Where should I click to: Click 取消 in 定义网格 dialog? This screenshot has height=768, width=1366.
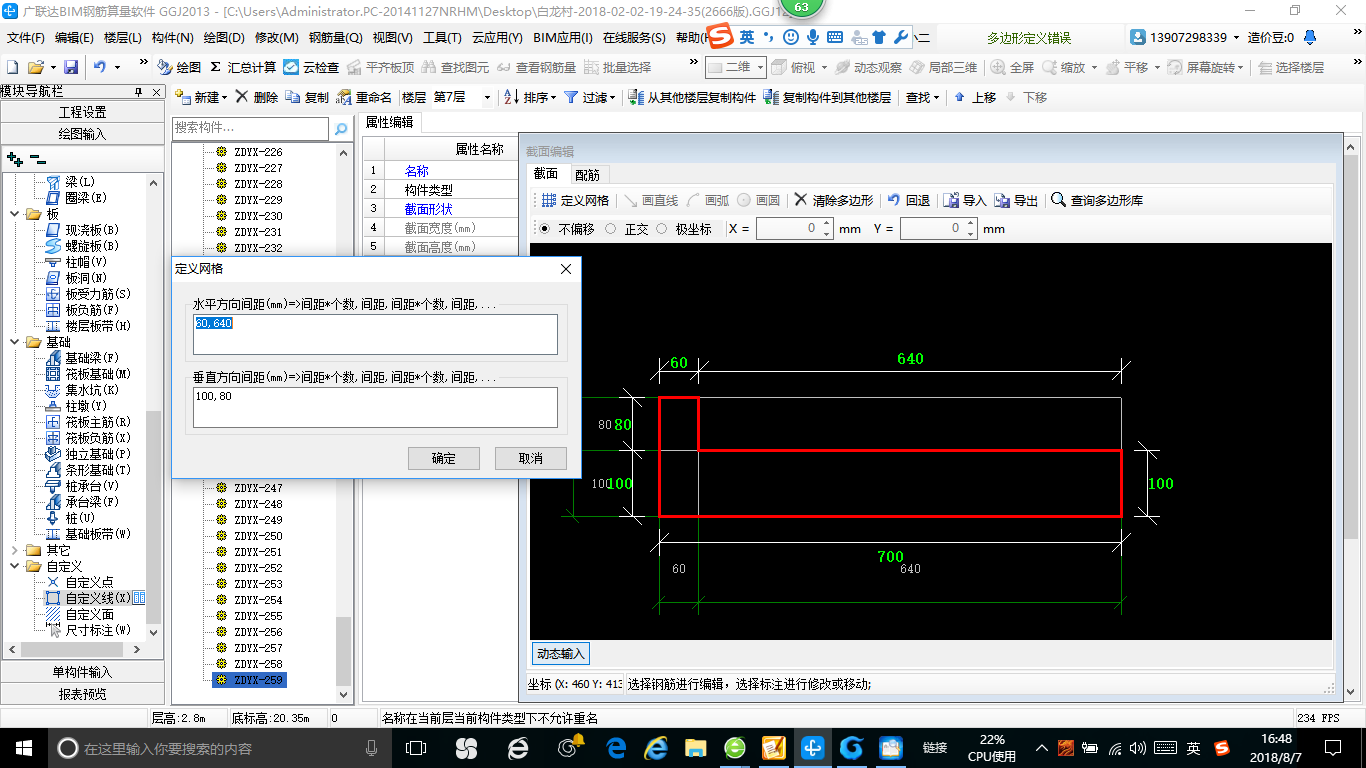(531, 458)
